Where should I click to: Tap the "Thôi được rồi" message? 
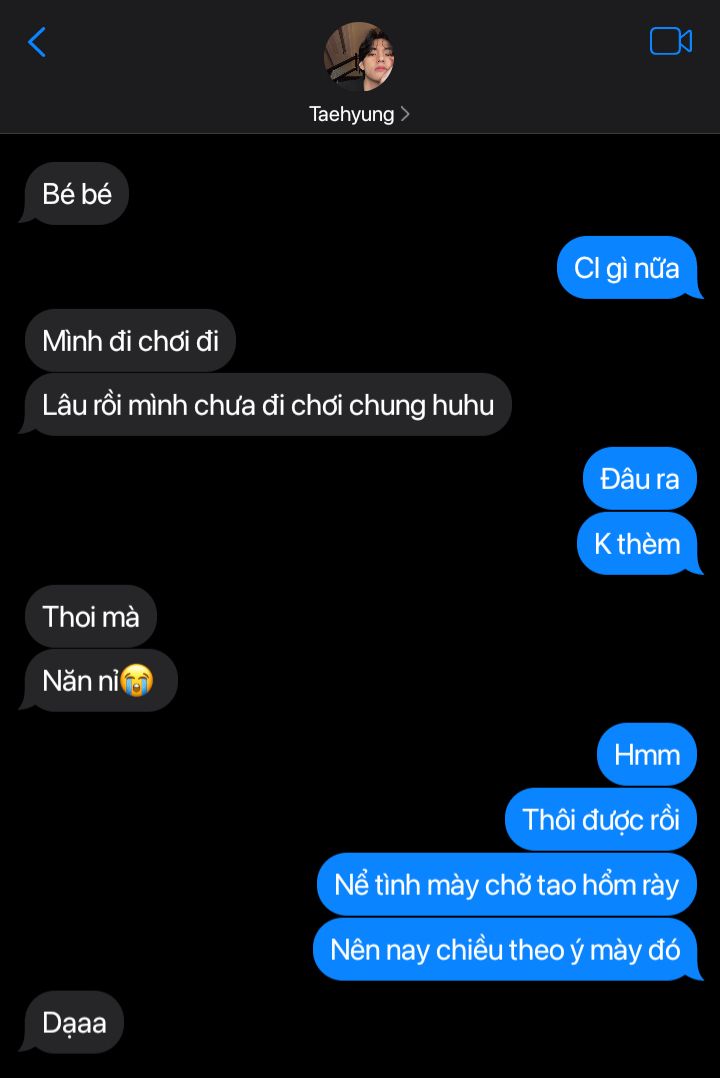[601, 819]
